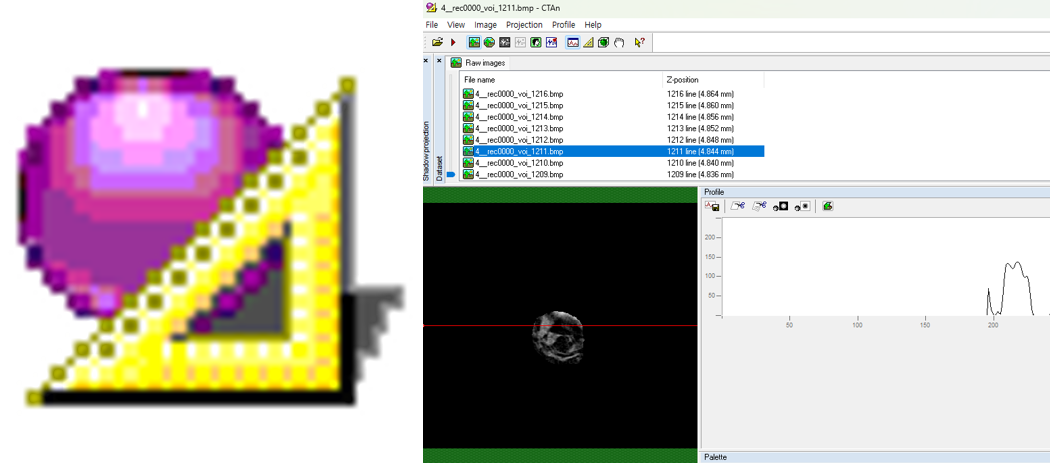1050x463 pixels.
Task: Switch to the Binary selection toolbar icon
Action: (505, 42)
